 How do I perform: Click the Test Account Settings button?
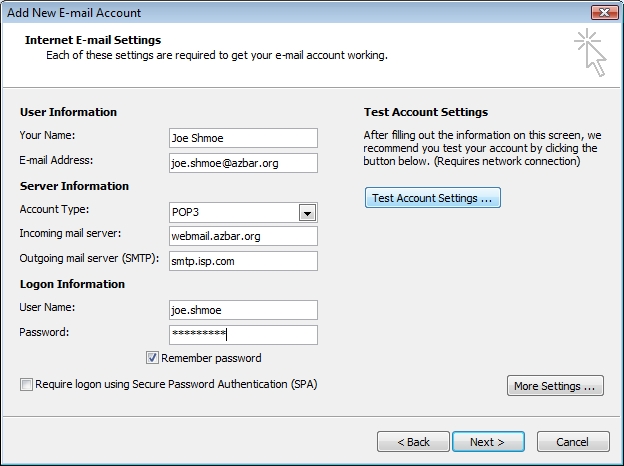click(433, 198)
